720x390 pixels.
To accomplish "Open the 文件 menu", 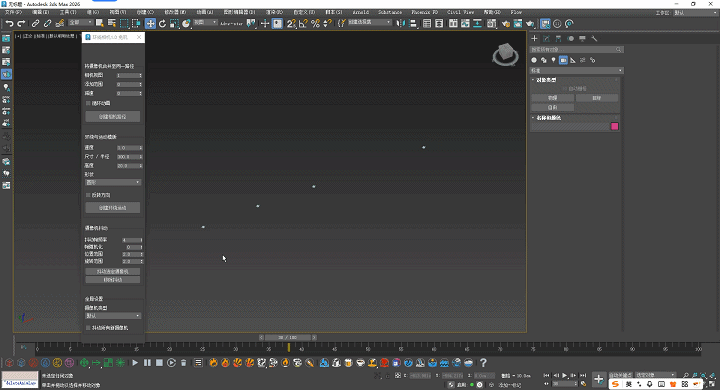I will 12,12.
